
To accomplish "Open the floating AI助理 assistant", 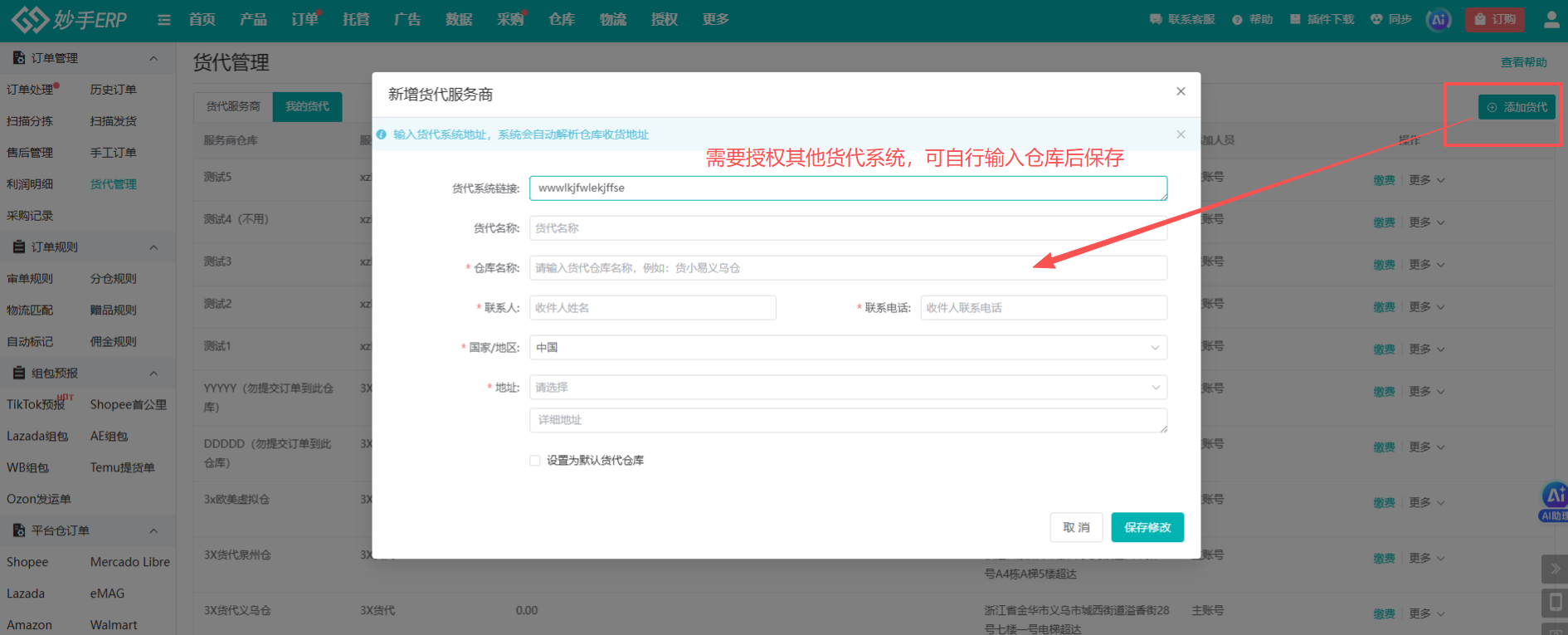I will coord(1554,501).
